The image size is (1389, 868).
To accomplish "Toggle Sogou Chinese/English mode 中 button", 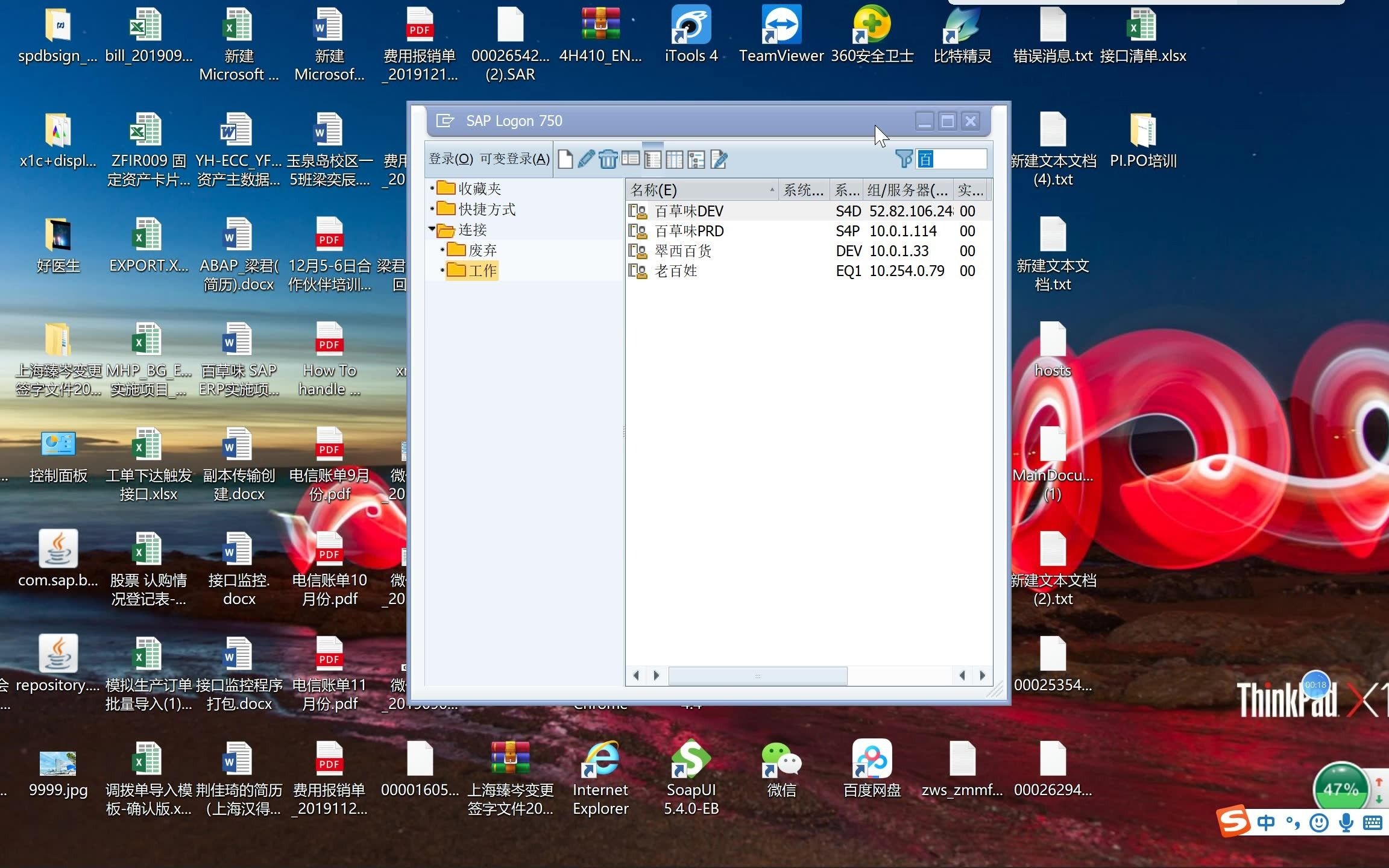I will pos(1266,823).
